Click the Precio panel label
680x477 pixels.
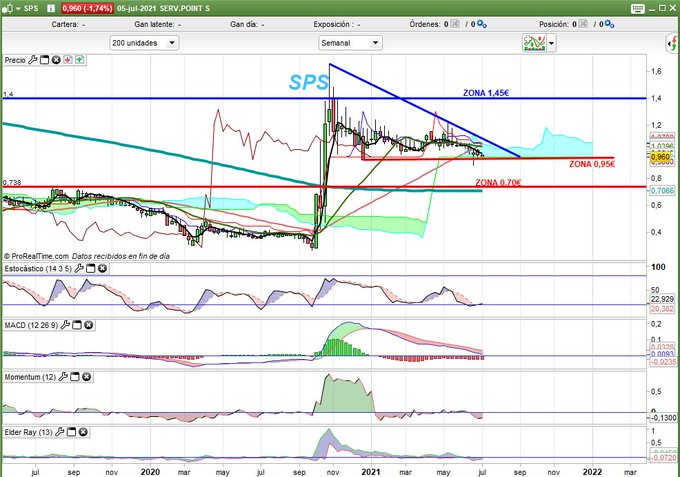coord(15,60)
